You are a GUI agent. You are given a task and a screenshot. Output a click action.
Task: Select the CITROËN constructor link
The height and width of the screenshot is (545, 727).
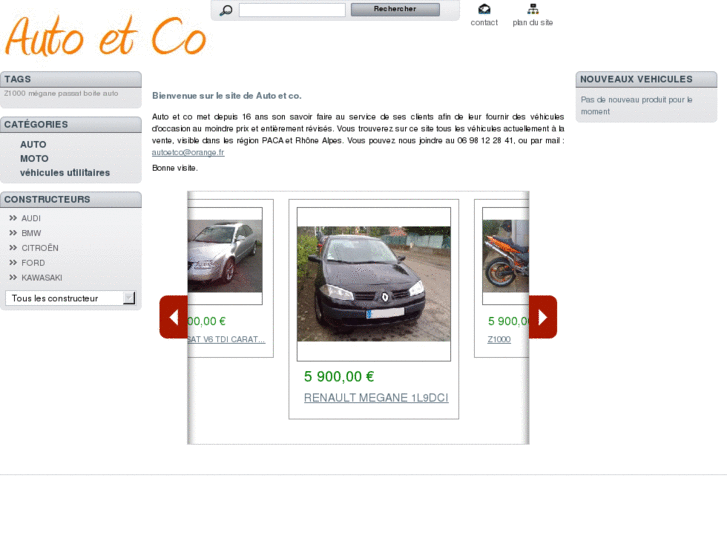[40, 248]
